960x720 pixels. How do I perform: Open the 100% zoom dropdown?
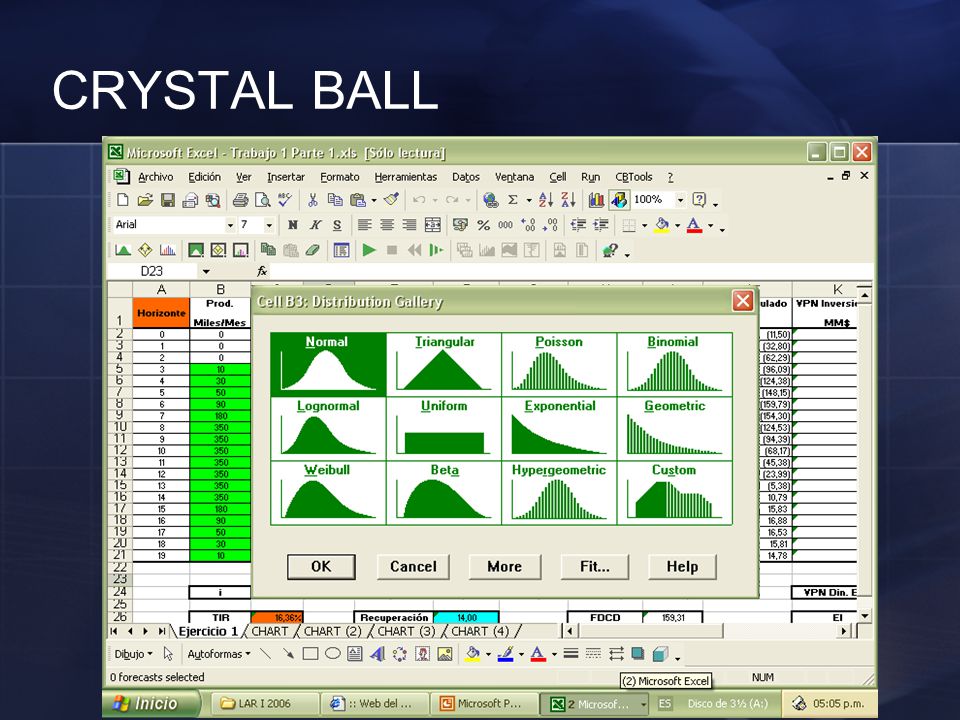click(x=680, y=200)
